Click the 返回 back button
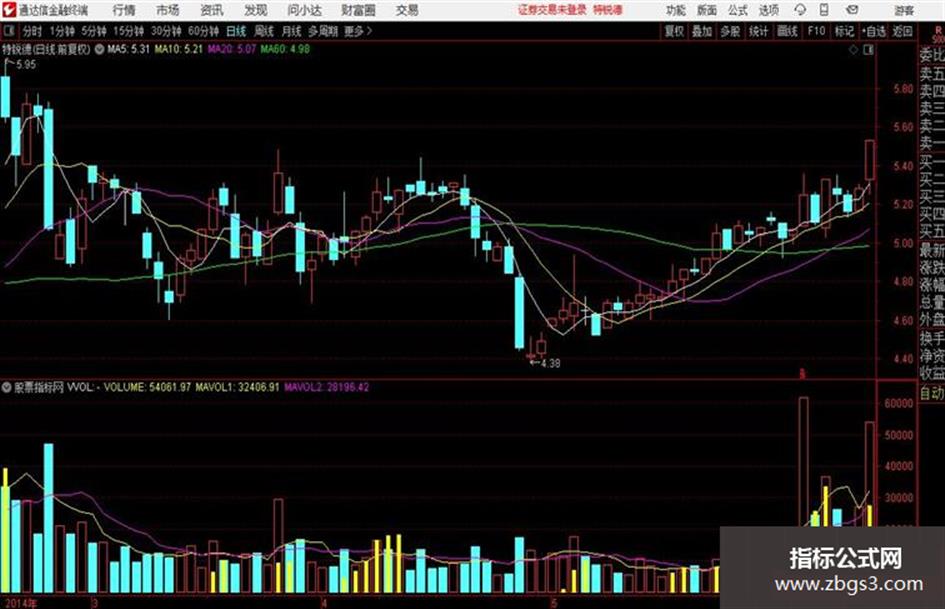The width and height of the screenshot is (945, 609). pyautogui.click(x=902, y=31)
